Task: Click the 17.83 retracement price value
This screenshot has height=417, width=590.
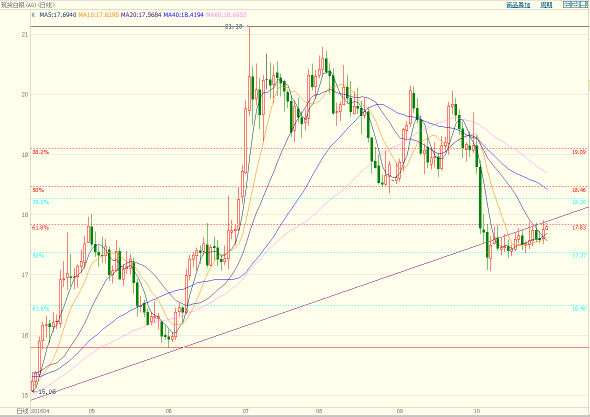Action: pos(579,227)
